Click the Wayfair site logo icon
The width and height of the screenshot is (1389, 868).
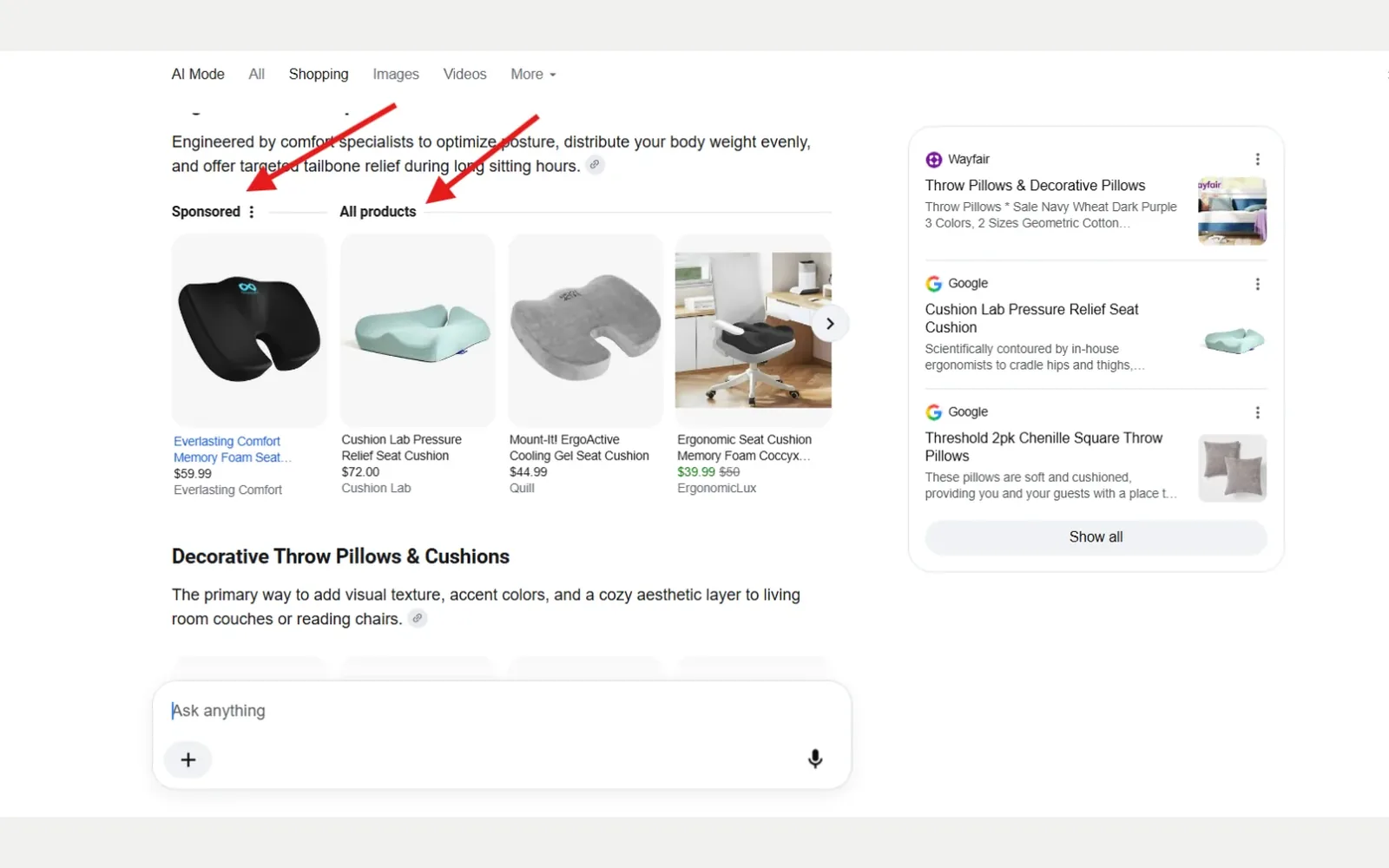933,160
